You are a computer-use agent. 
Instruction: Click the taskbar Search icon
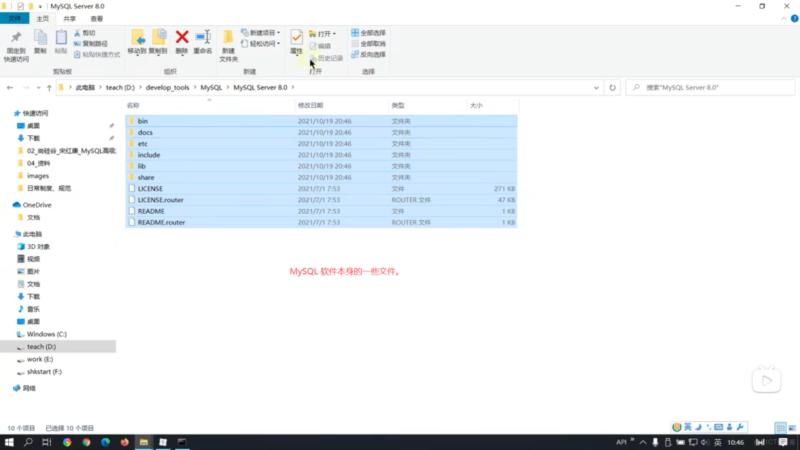[x=28, y=442]
